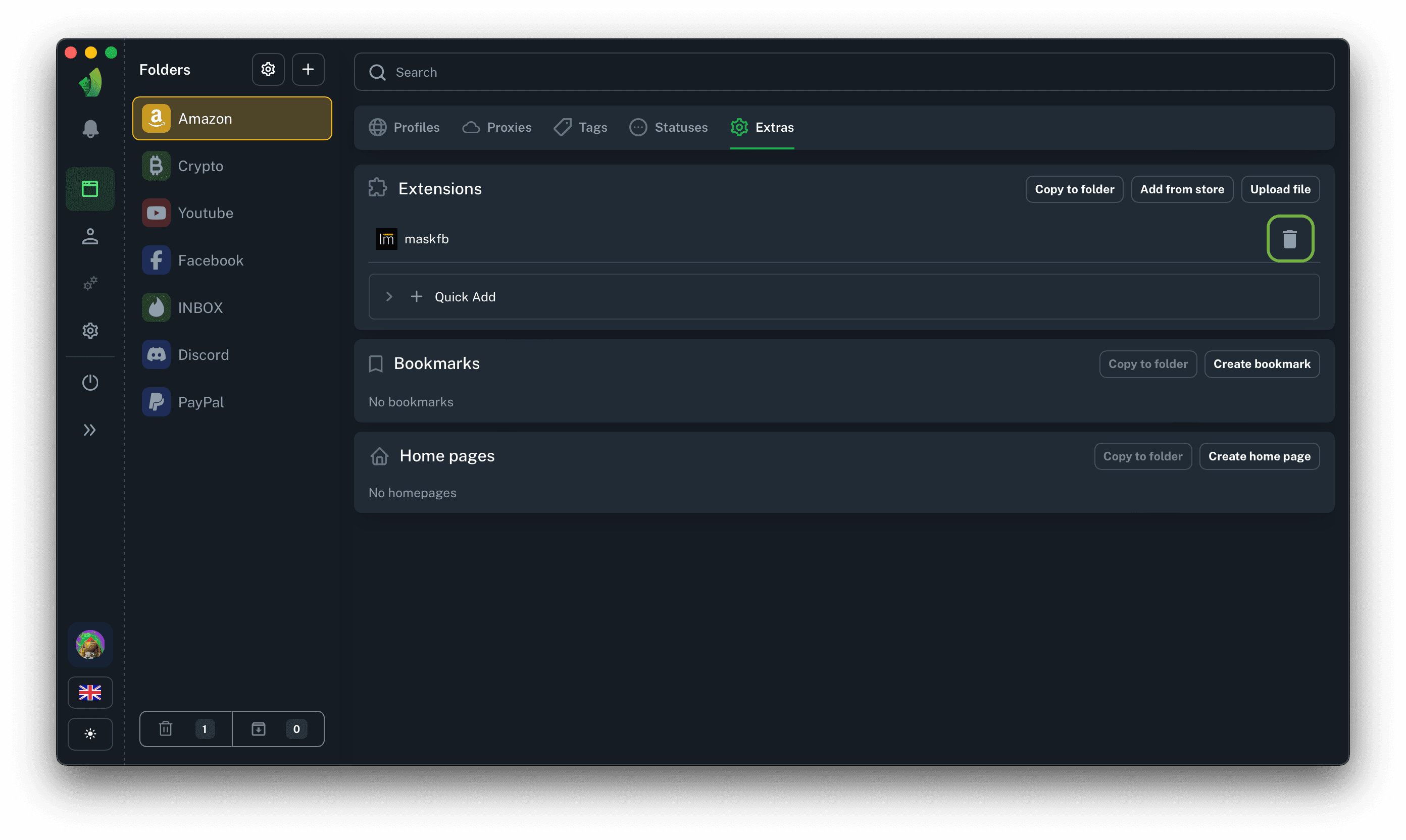
Task: Add a new folder with plus button
Action: 308,70
